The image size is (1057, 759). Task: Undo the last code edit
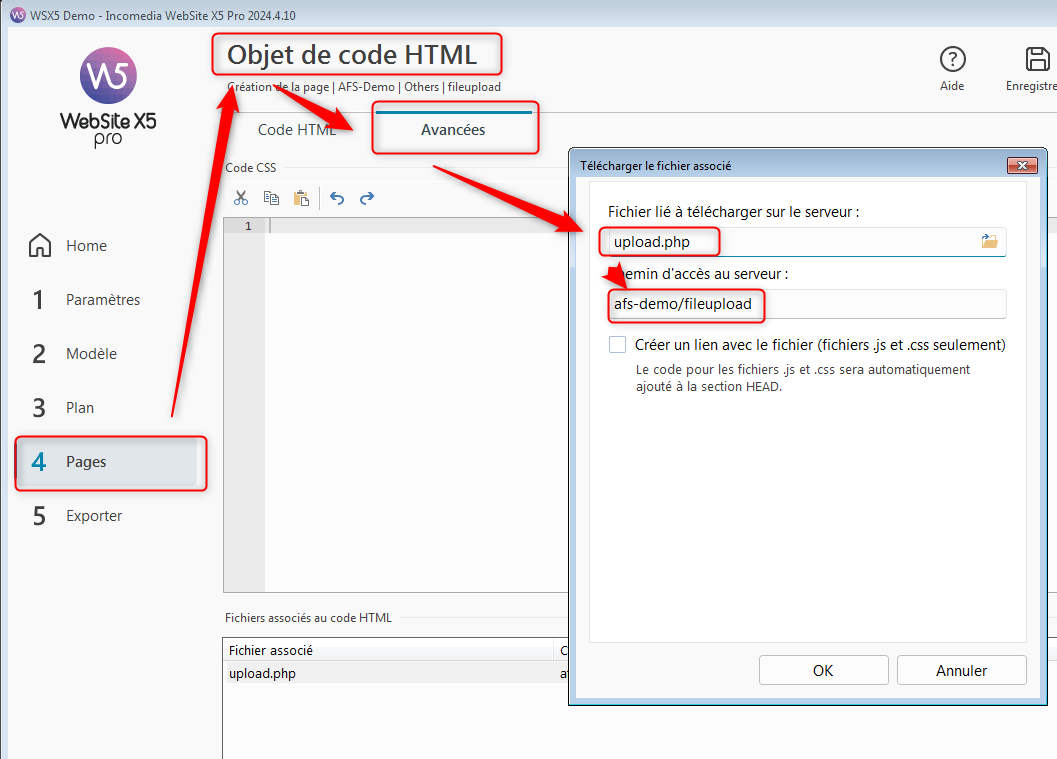click(337, 198)
